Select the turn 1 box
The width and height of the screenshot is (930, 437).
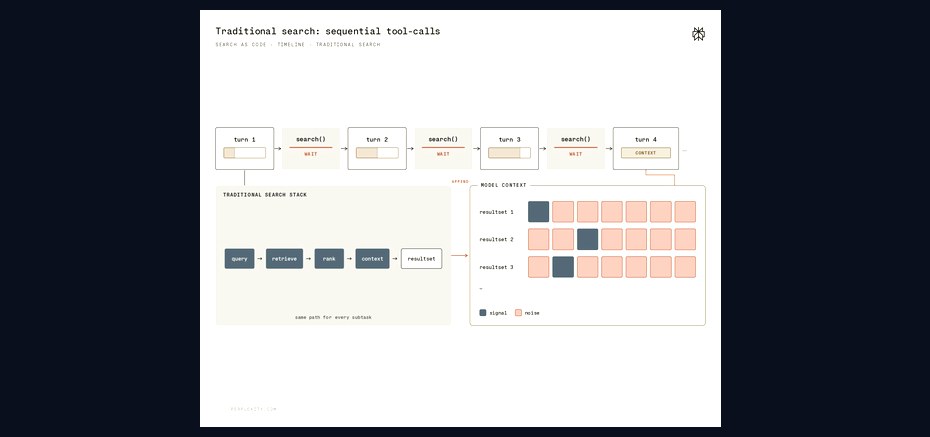point(244,149)
